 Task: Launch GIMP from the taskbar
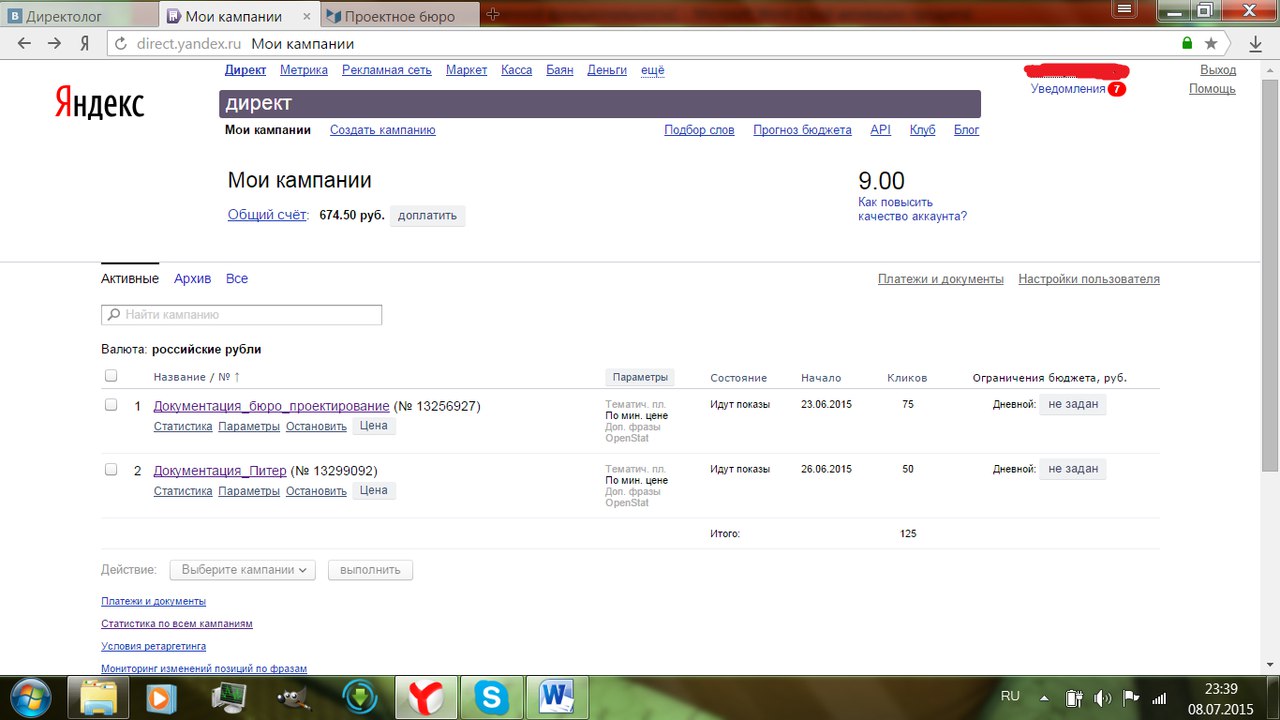pos(293,697)
